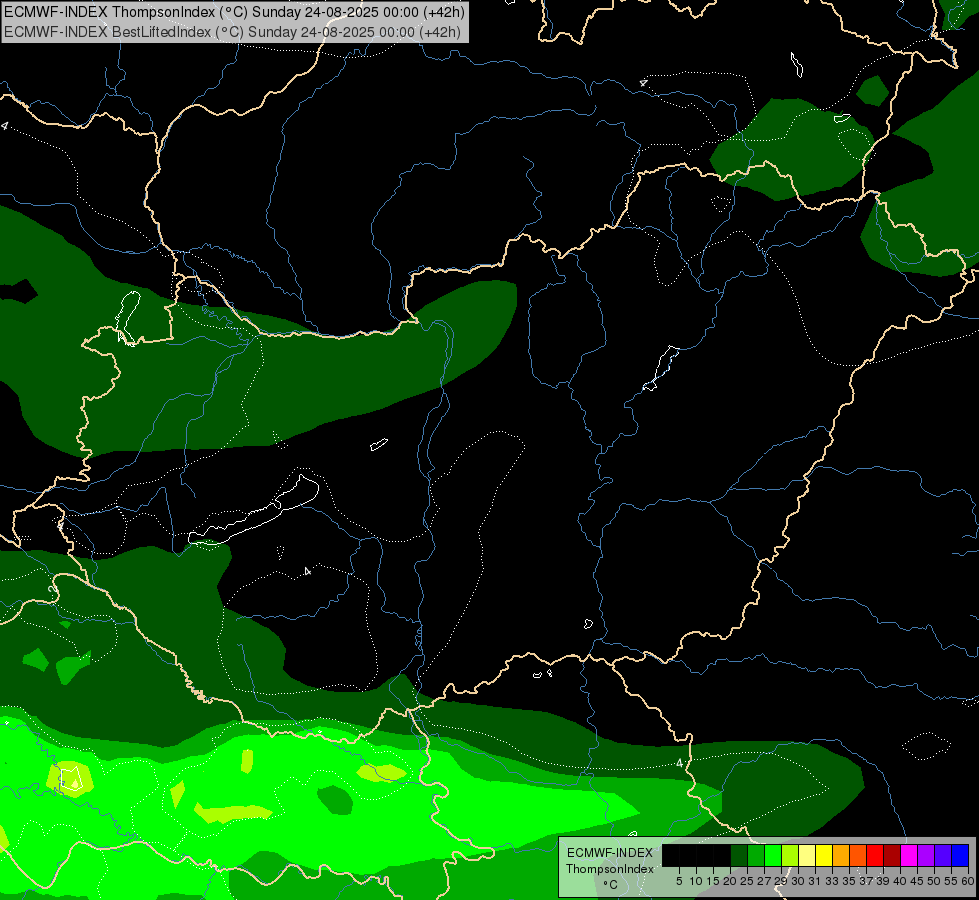
Task: Select the purple 45-50 legend swatch
Action: coord(927,855)
